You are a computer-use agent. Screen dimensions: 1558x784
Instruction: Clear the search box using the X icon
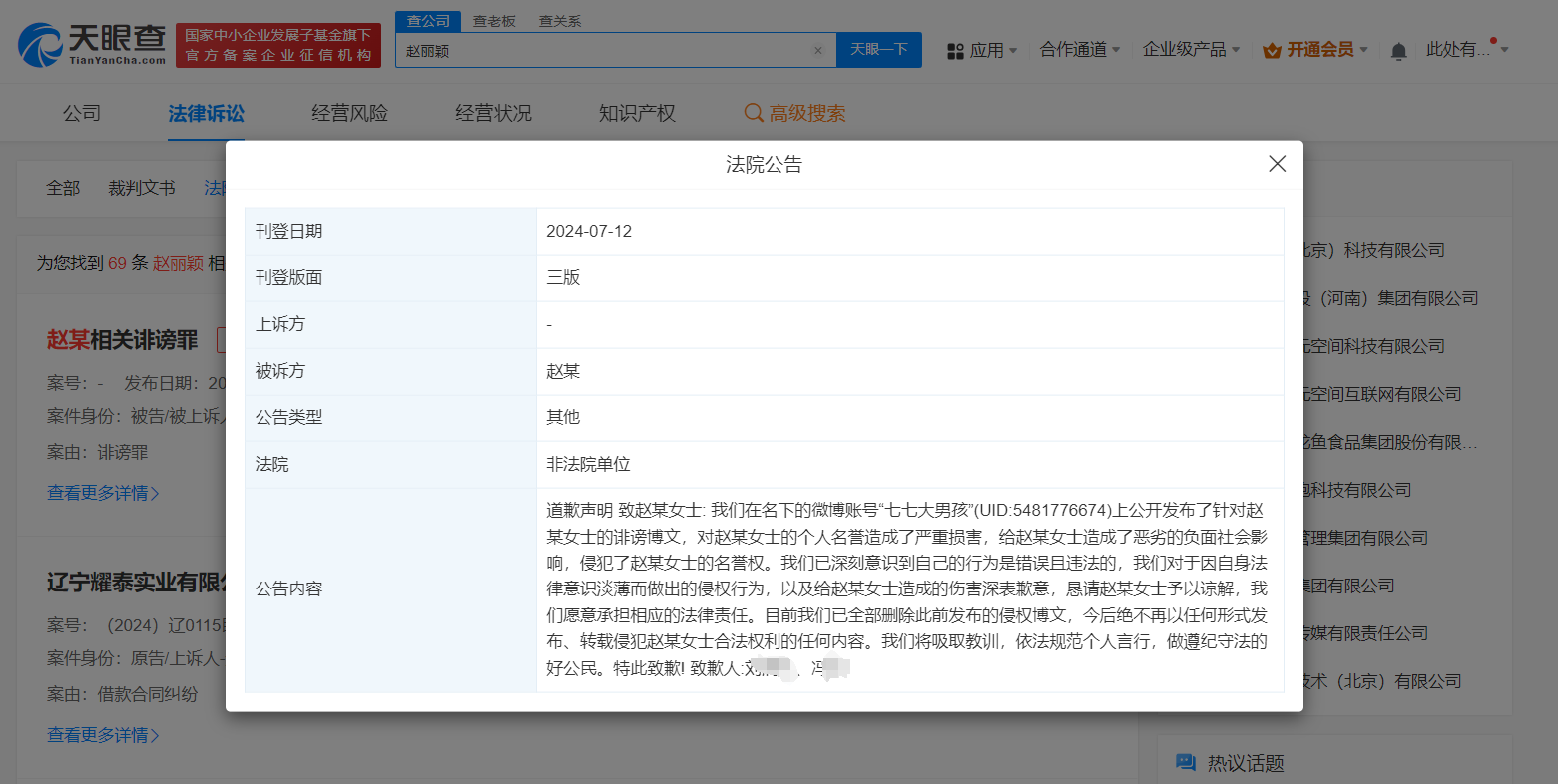(x=818, y=50)
